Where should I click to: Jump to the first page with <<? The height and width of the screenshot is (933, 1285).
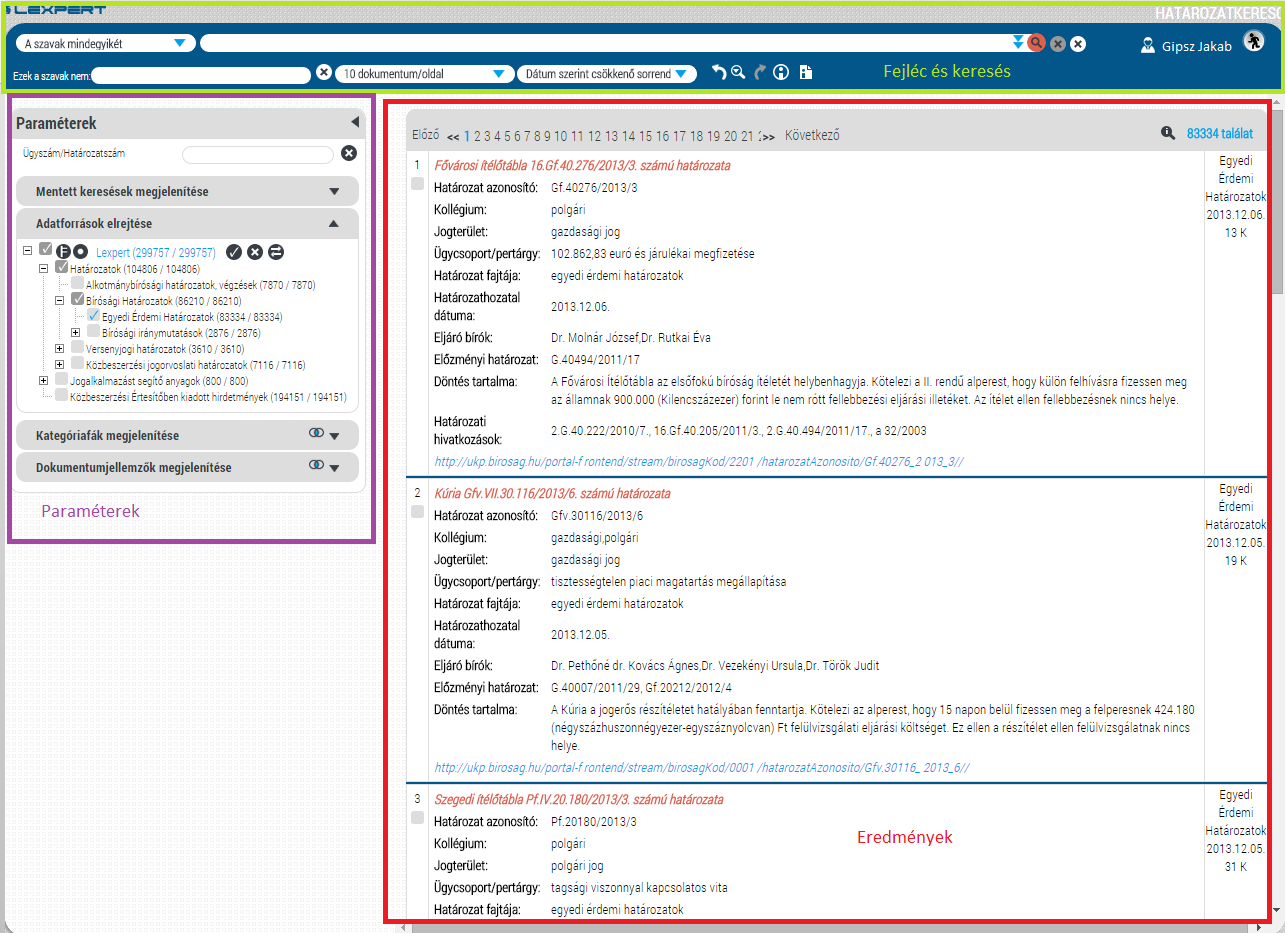coord(453,137)
